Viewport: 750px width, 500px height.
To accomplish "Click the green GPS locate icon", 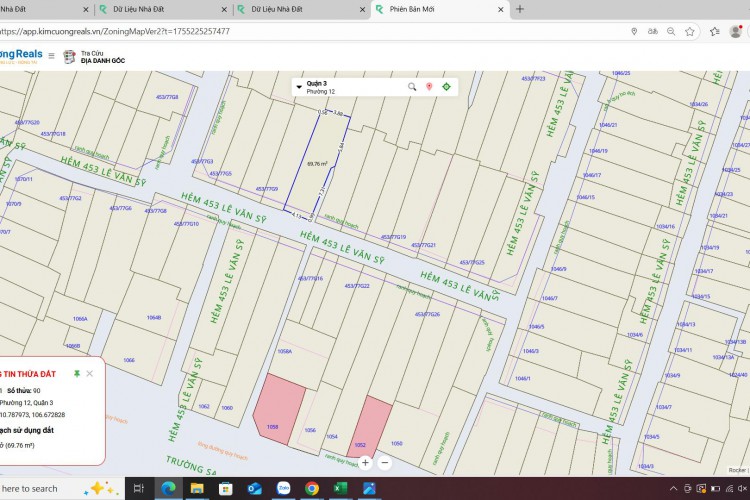I will pyautogui.click(x=446, y=87).
